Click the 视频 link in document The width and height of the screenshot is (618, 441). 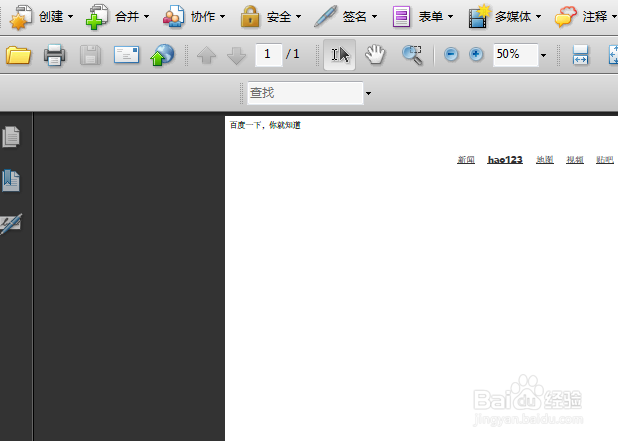click(575, 160)
